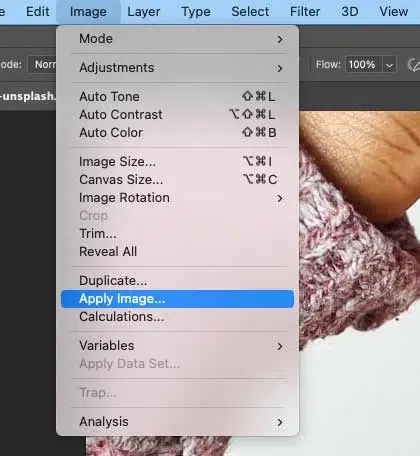
Task: Choose Reveal All
Action: (178, 252)
